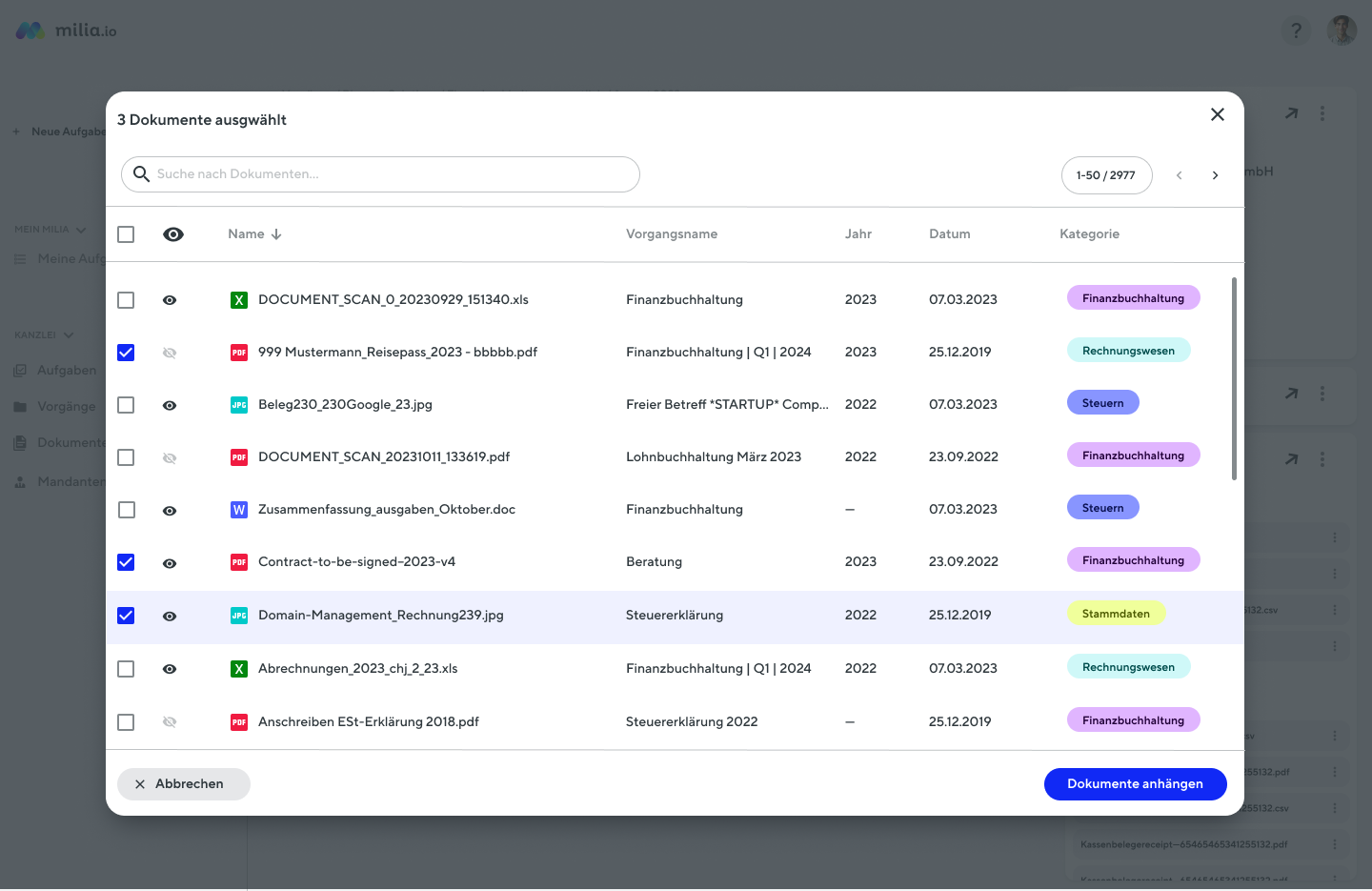Go to previous page of documents
This screenshot has width=1372, height=891.
tap(1179, 175)
